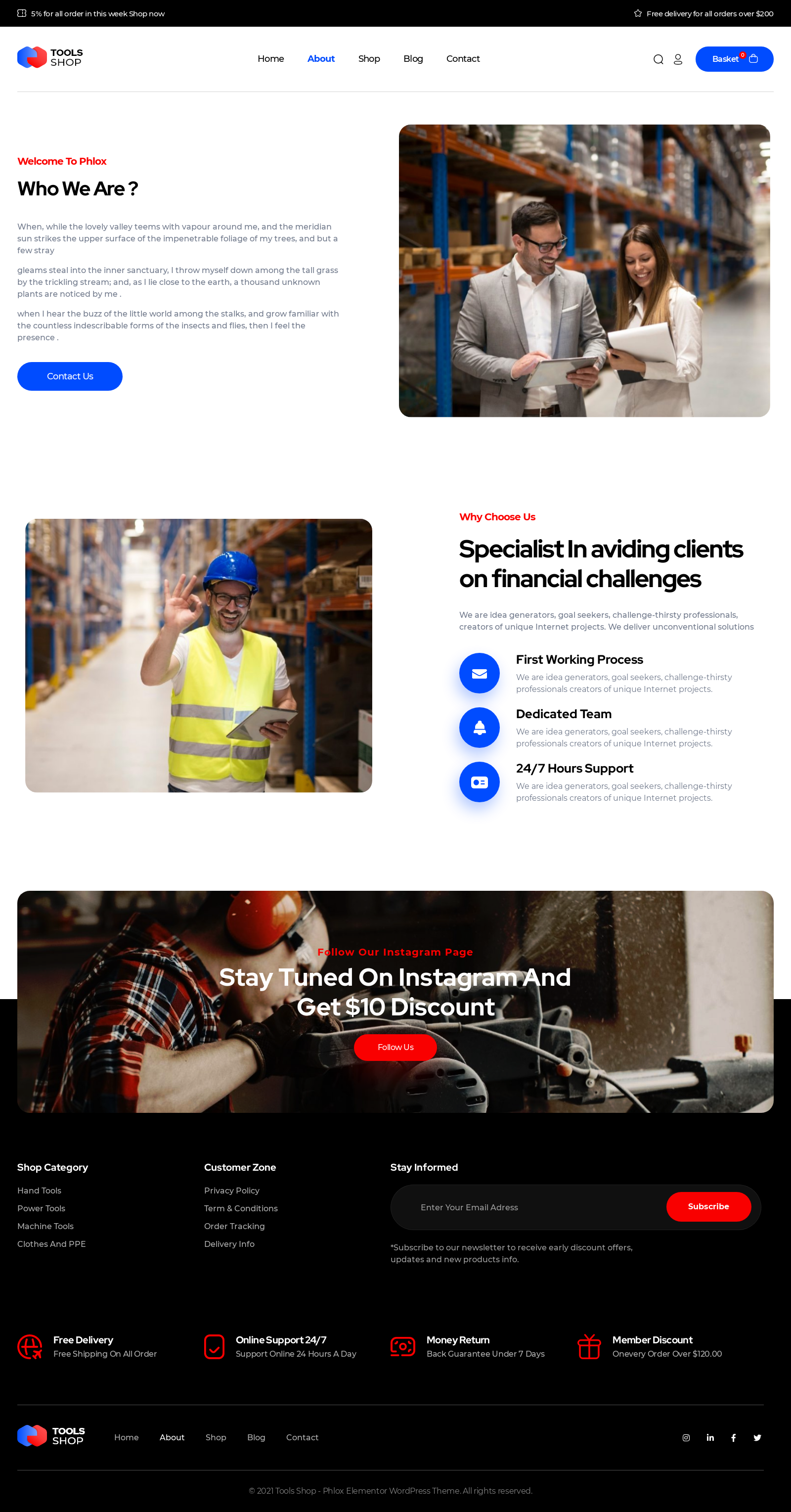The height and width of the screenshot is (1512, 791).
Task: Click the Tools Shop logo in header
Action: point(50,57)
